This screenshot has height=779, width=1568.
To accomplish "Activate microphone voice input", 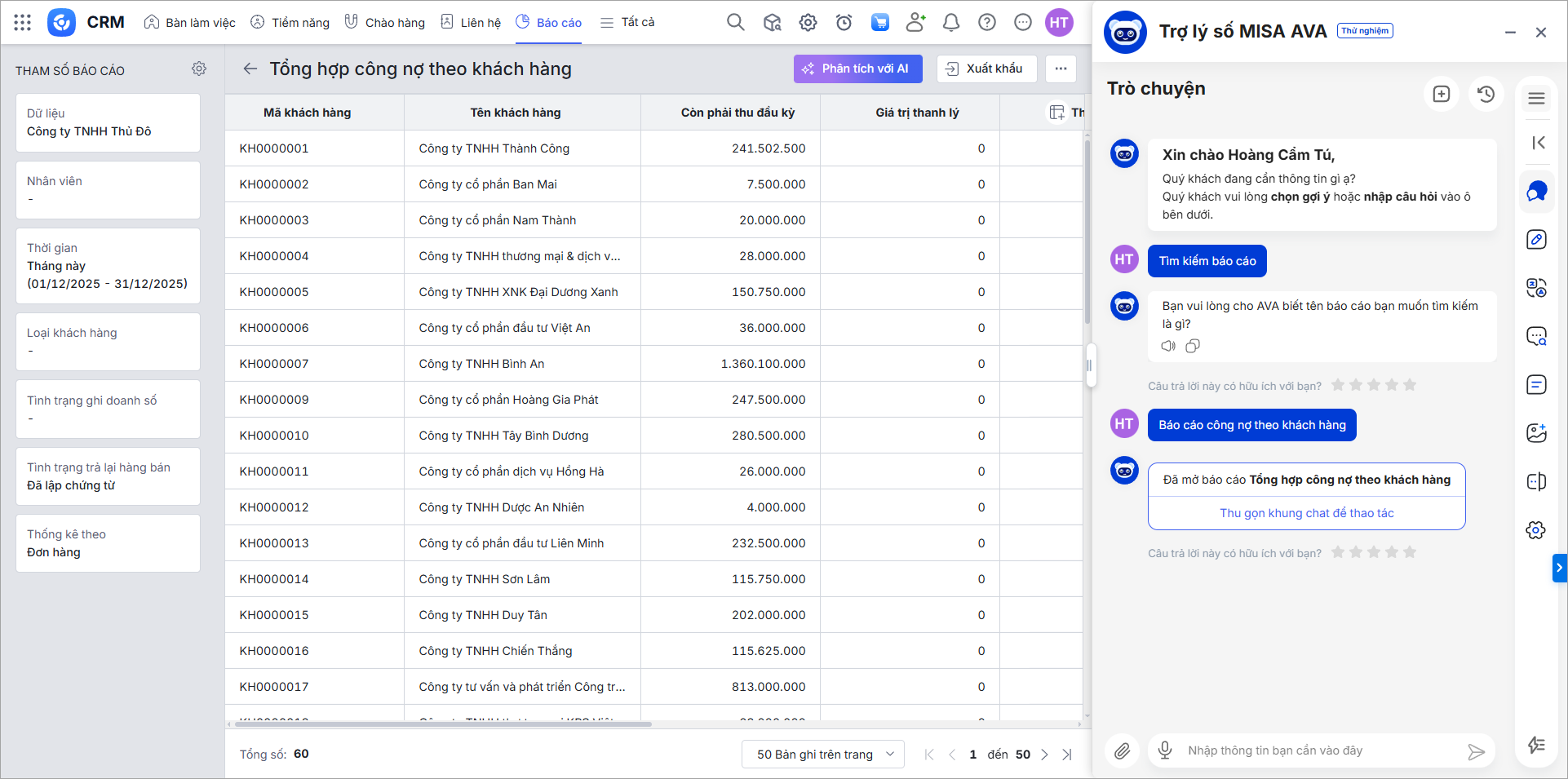I will click(1165, 750).
